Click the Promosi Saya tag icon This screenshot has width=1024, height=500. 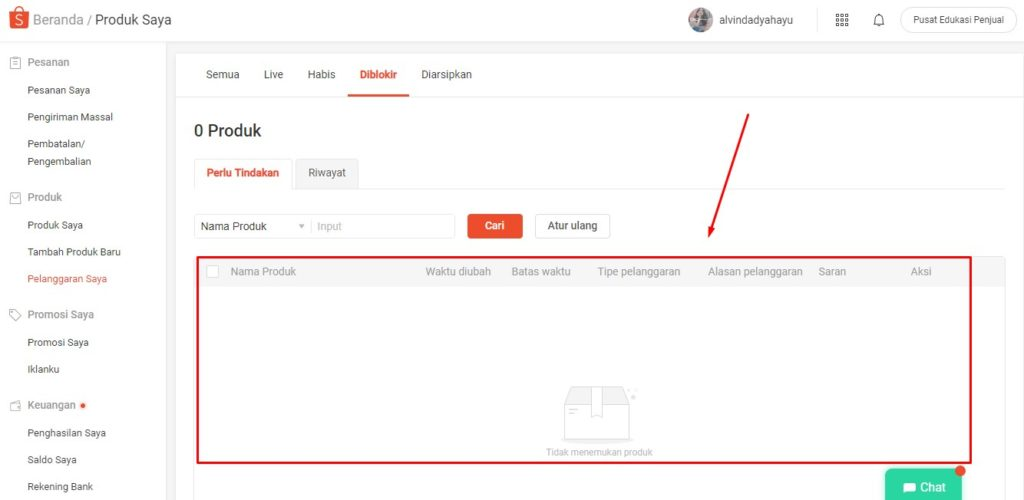[15, 315]
